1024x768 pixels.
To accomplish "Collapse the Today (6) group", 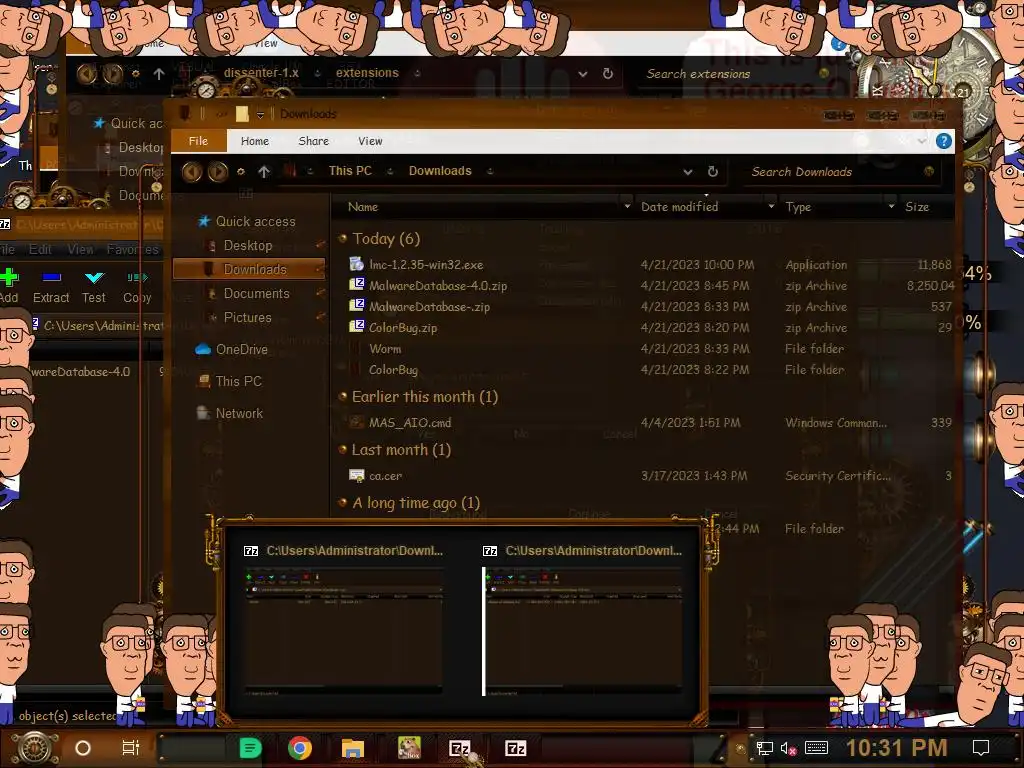I will point(342,239).
